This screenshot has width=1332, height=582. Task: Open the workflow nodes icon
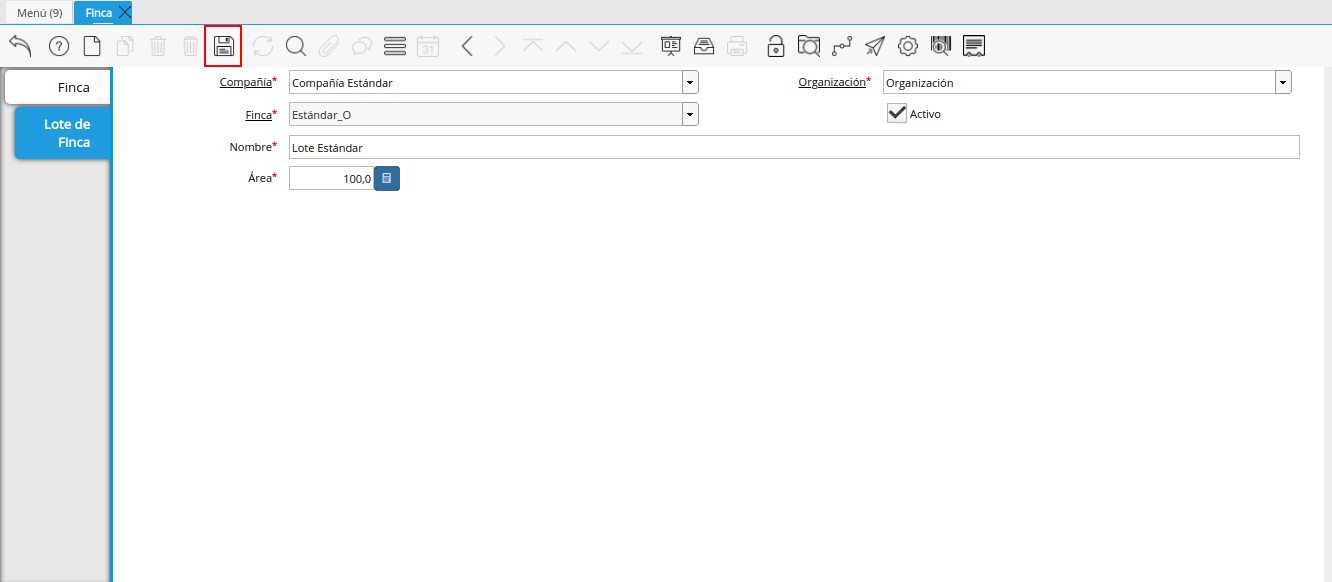pos(842,45)
